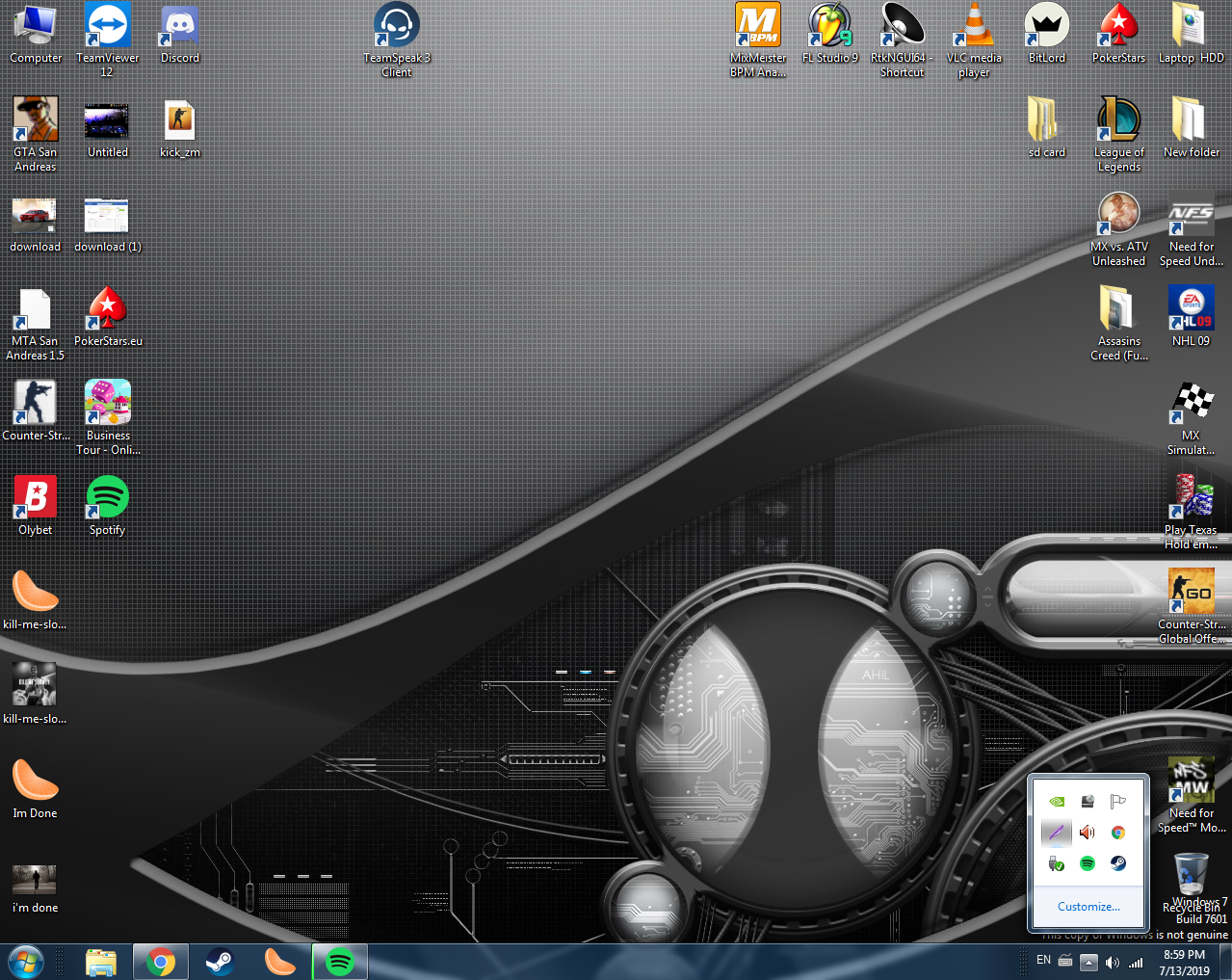Open Action Center flag in tray popup

point(1118,802)
